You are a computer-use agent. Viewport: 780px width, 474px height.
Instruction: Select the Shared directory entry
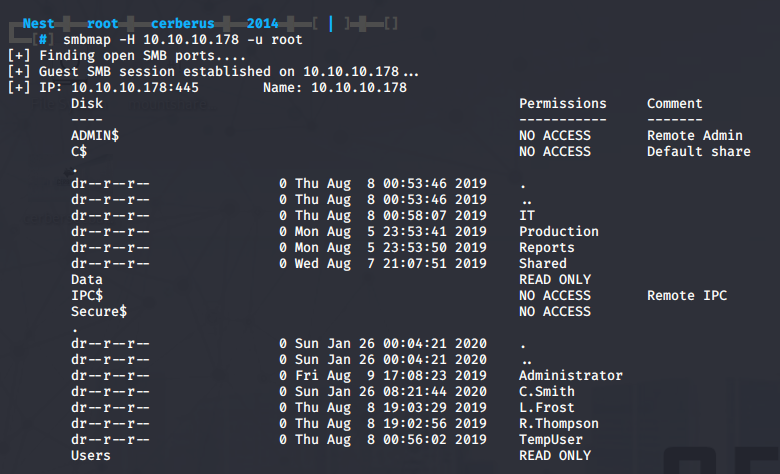tap(543, 264)
